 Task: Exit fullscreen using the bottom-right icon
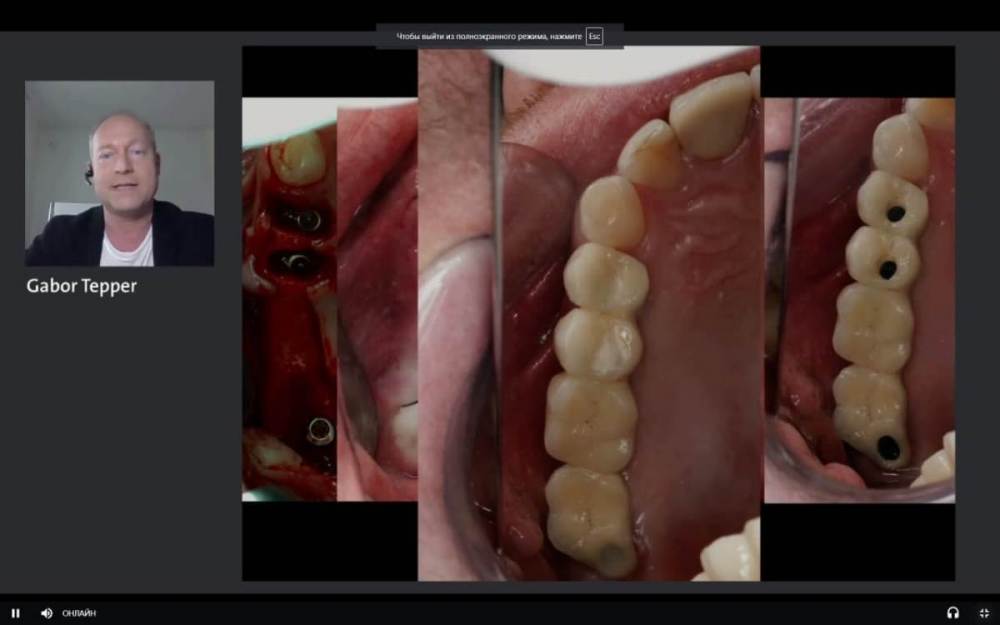[x=984, y=613]
